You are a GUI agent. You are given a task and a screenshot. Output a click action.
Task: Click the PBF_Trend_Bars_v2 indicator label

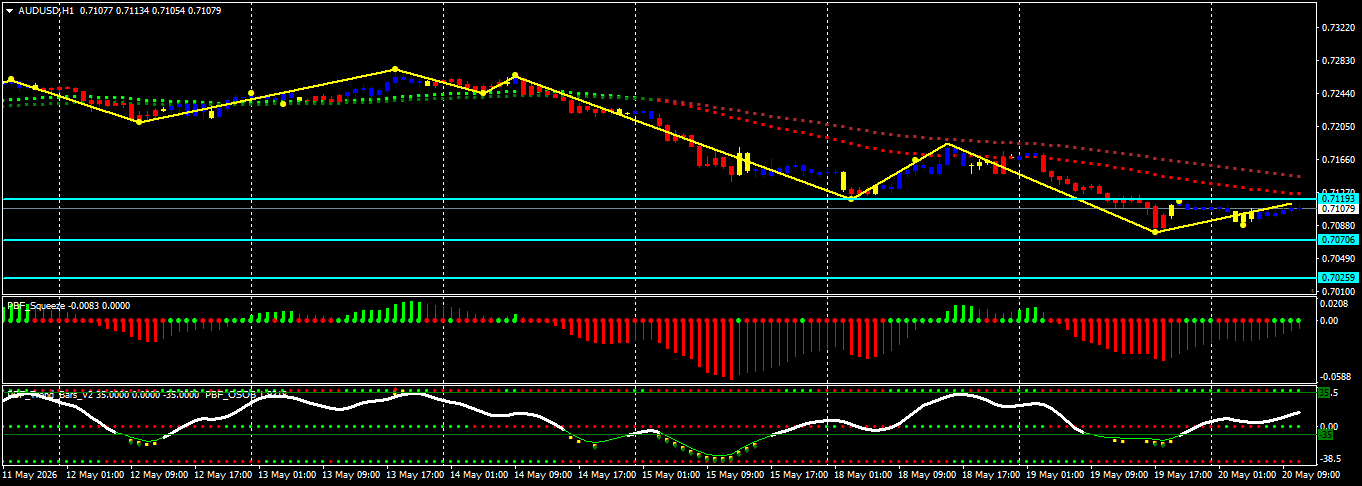coord(51,395)
